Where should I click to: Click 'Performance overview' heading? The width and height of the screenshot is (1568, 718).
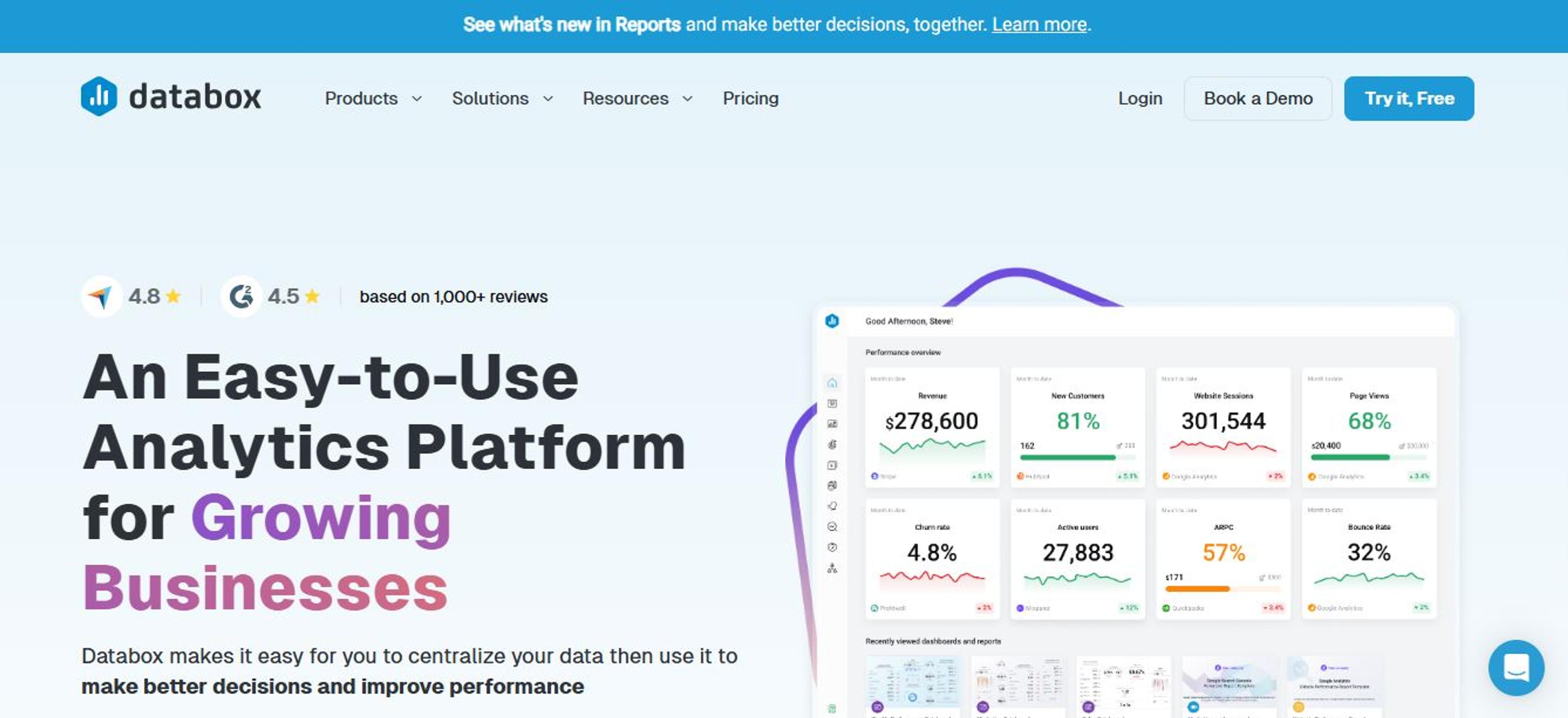coord(903,352)
